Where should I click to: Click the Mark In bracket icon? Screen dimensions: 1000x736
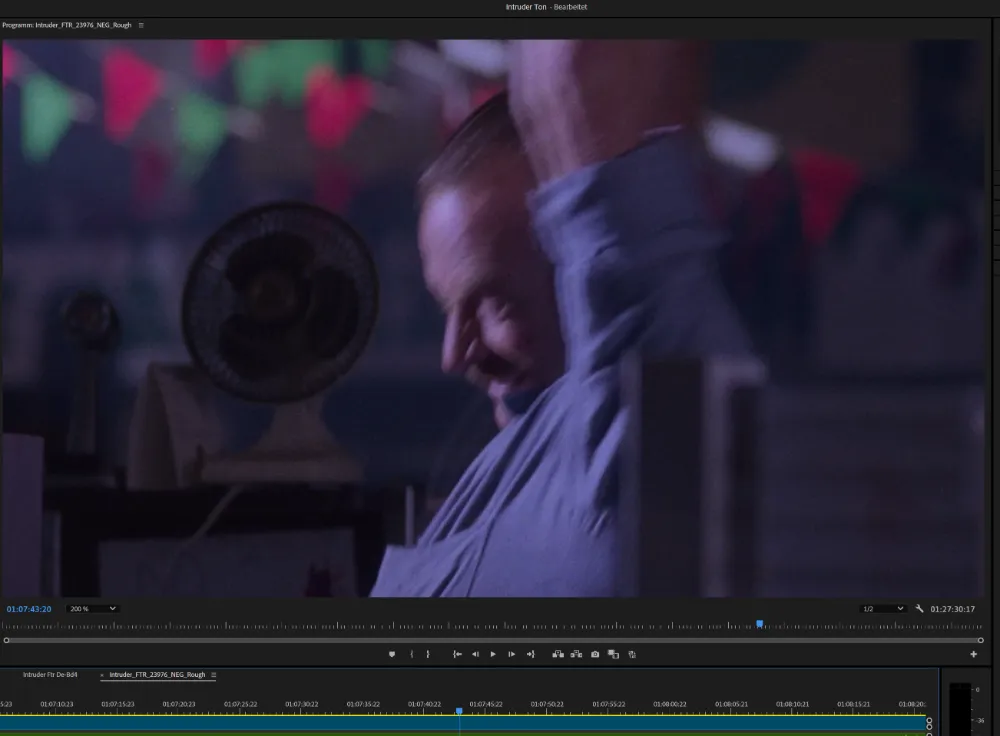pos(411,654)
